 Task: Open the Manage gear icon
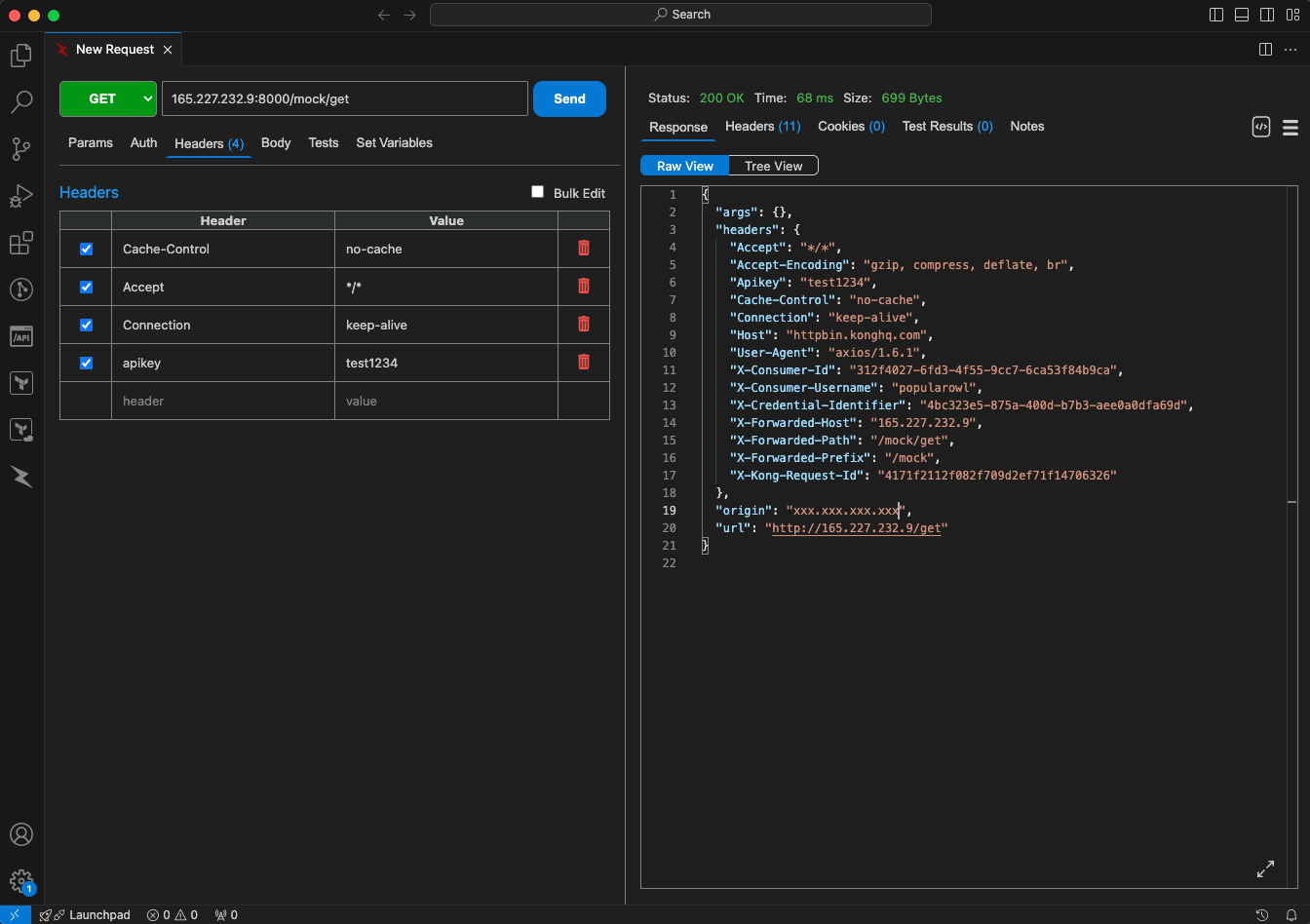click(21, 882)
